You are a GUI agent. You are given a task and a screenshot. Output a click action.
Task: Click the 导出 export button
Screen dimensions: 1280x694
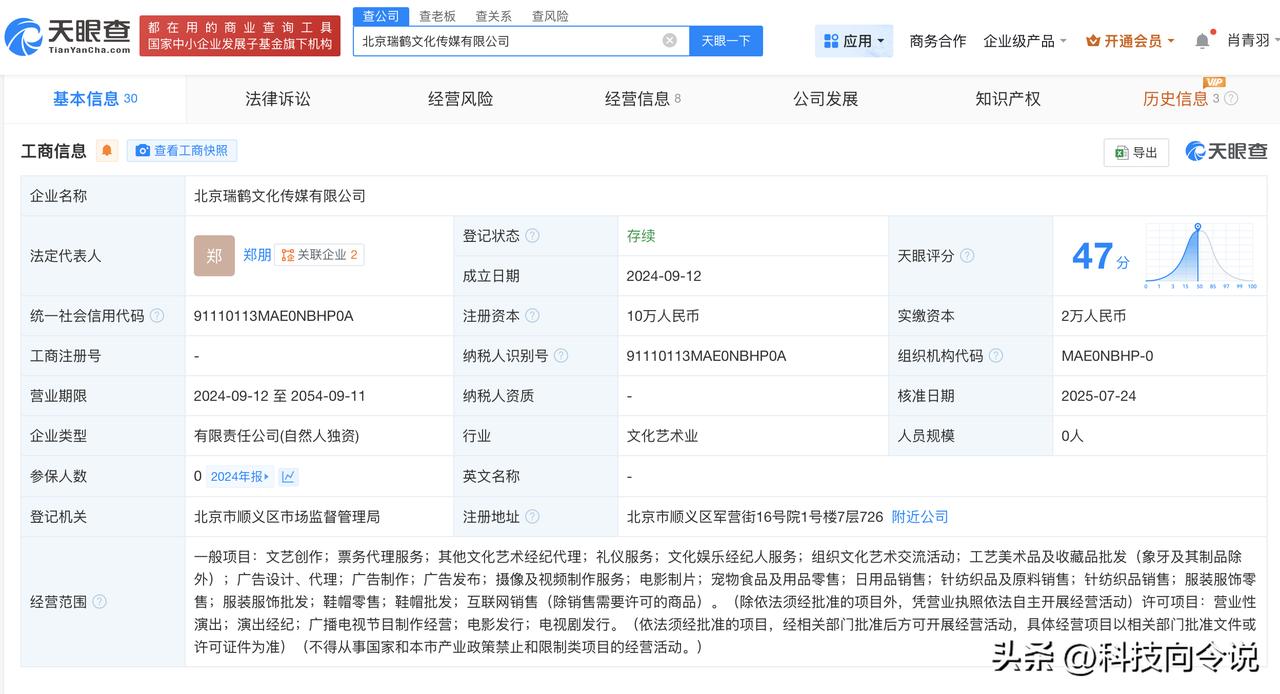pyautogui.click(x=1136, y=152)
